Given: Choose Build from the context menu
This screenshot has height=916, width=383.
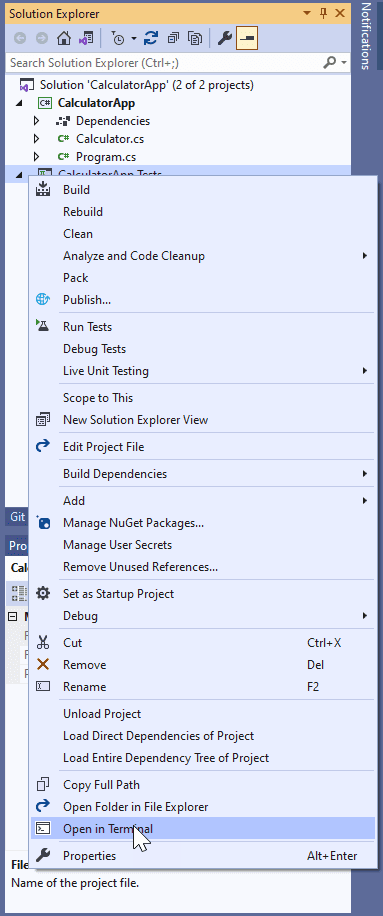Looking at the screenshot, I should (203, 190).
